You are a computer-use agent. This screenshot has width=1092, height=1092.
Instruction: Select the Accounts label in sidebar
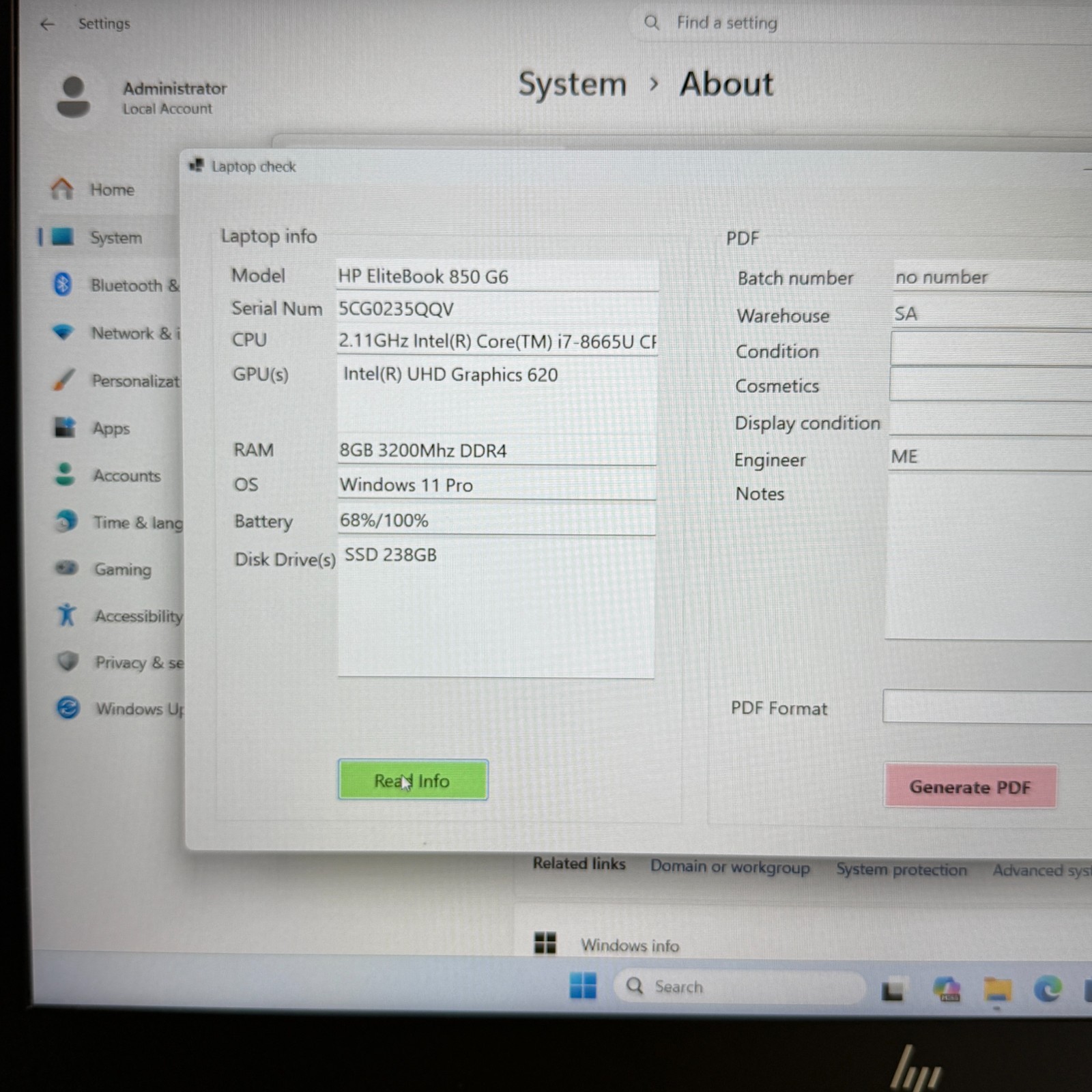click(x=127, y=476)
